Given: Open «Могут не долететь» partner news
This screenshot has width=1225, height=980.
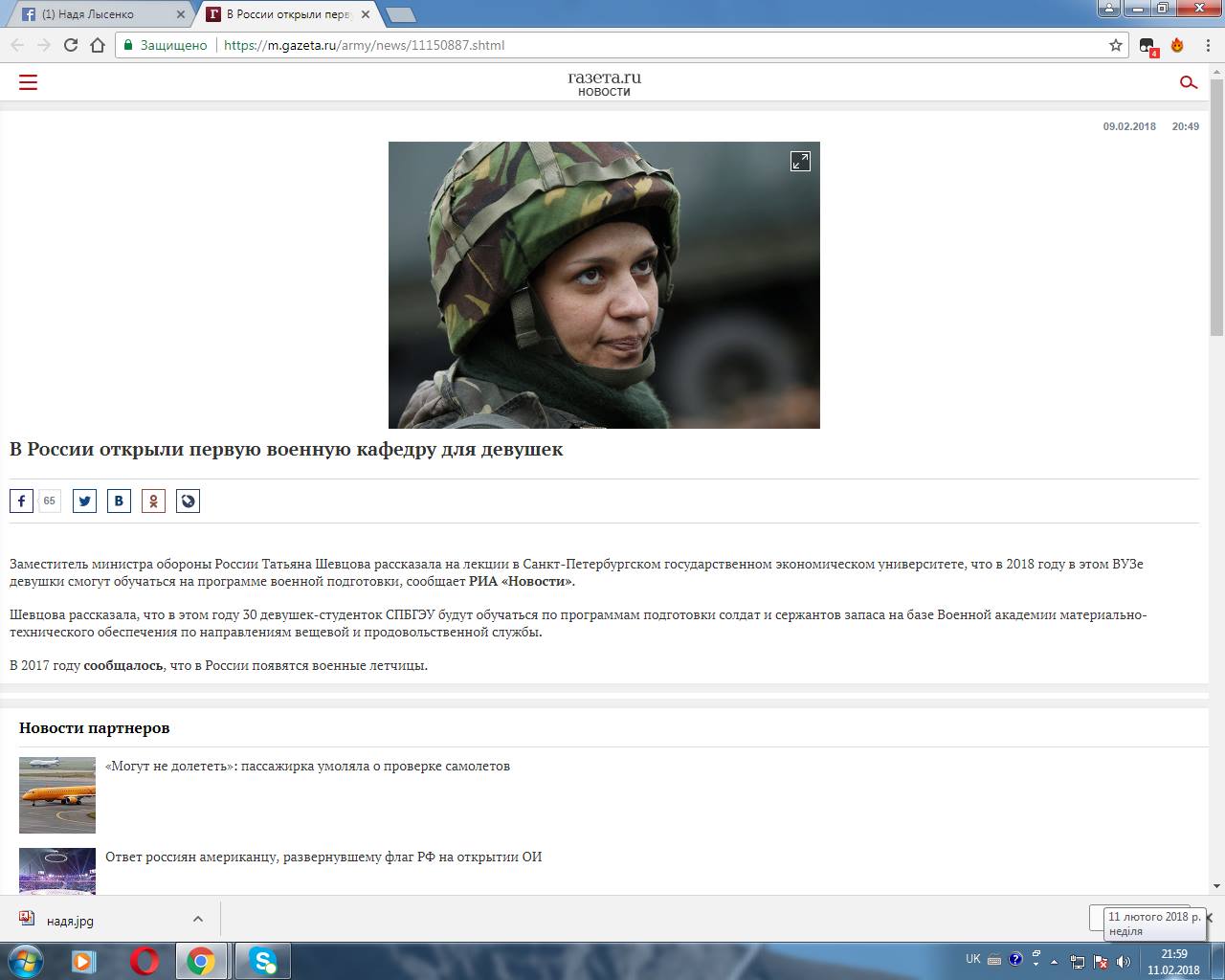Looking at the screenshot, I should [x=307, y=766].
